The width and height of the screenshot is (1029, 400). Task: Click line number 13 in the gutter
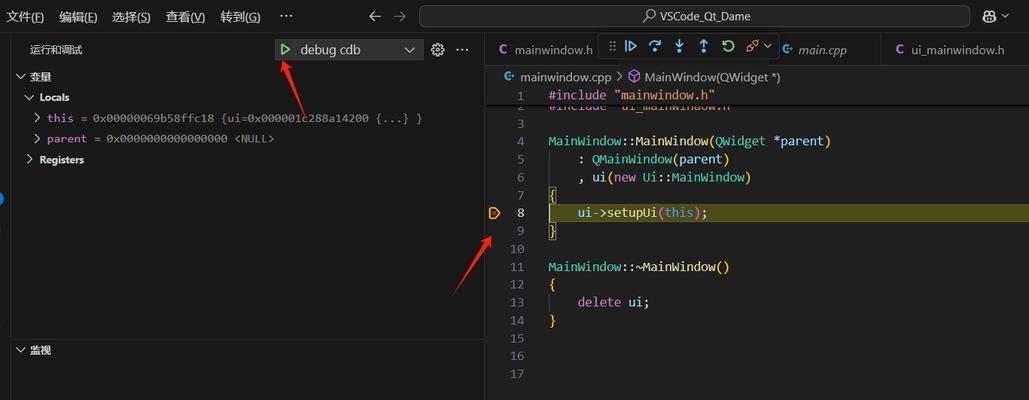click(x=518, y=302)
